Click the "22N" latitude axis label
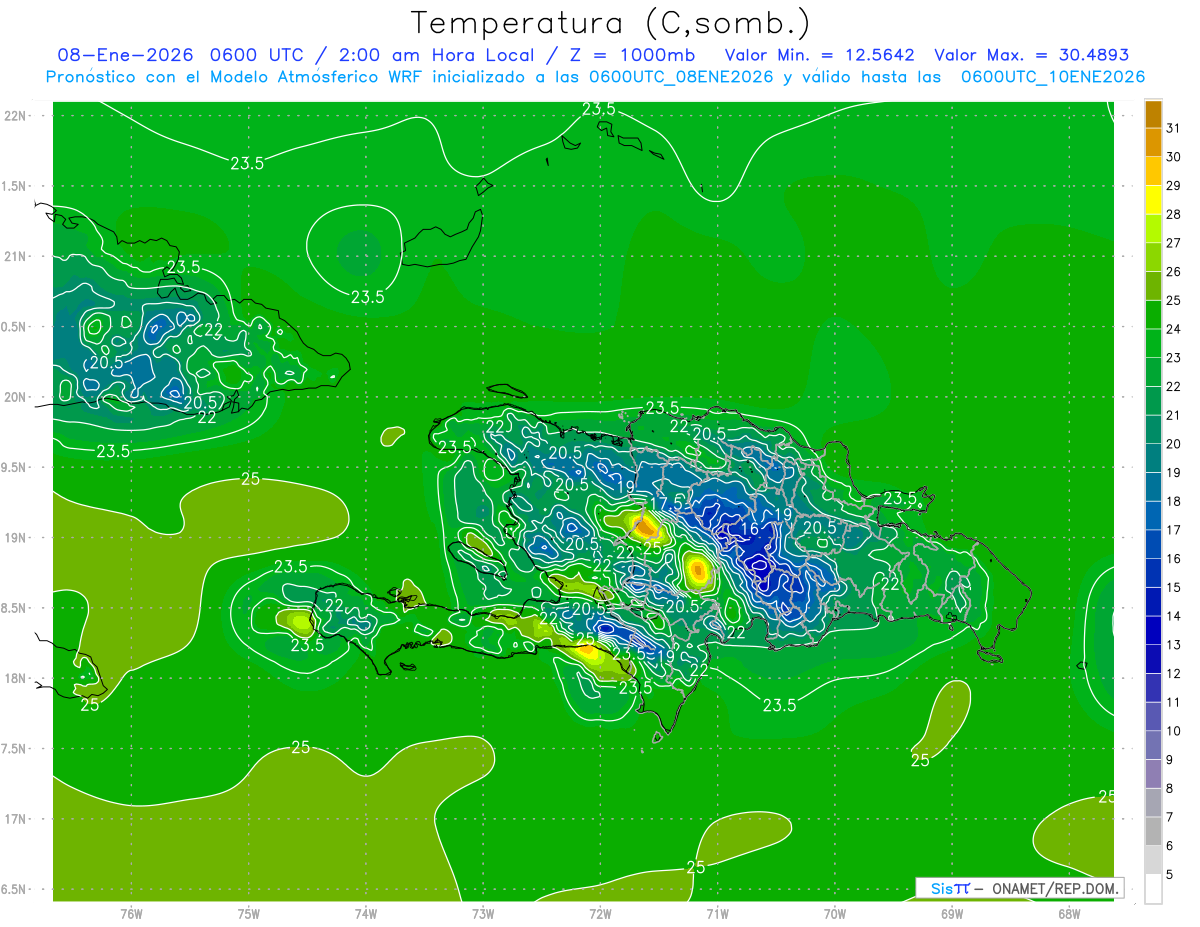Viewport: 1200px width, 927px height. 16,115
